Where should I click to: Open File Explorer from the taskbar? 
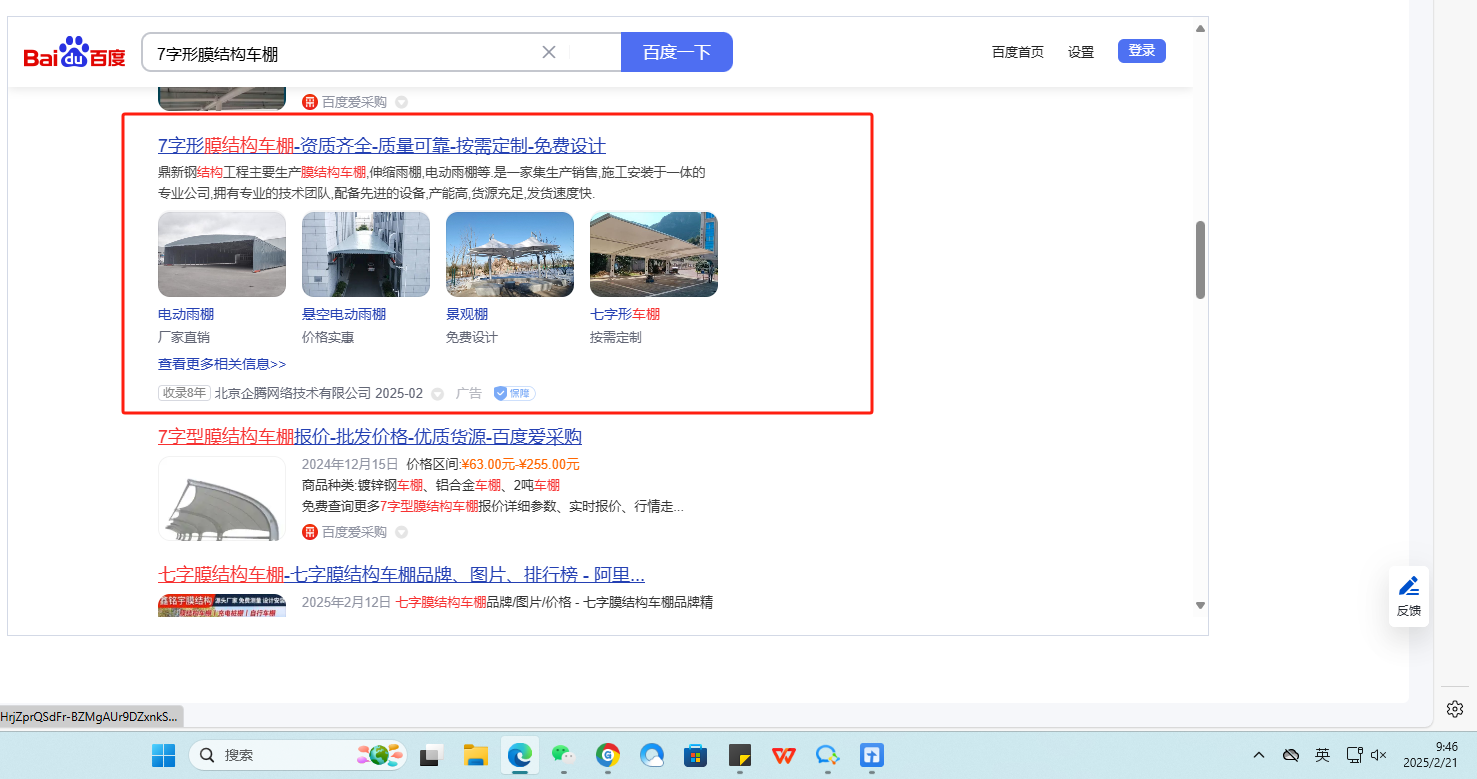474,755
